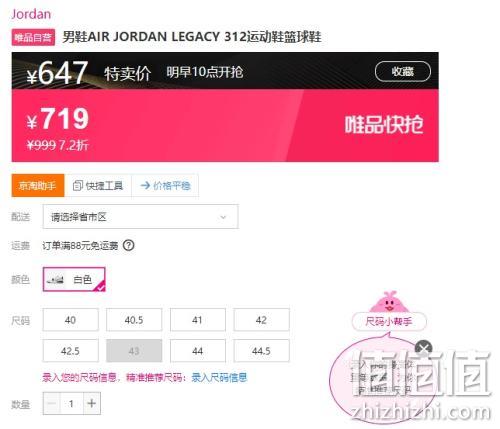The height and width of the screenshot is (429, 500).
Task: Click the shipping fee help question-mark icon
Action: coord(129,246)
